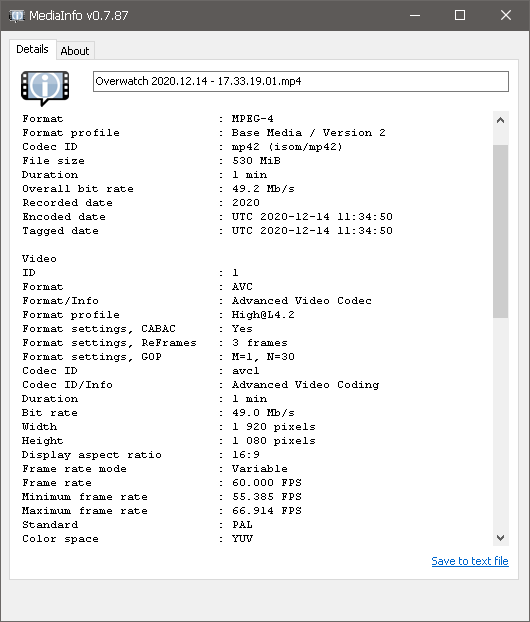
Task: Close the MediaInfo window
Action: pos(505,15)
